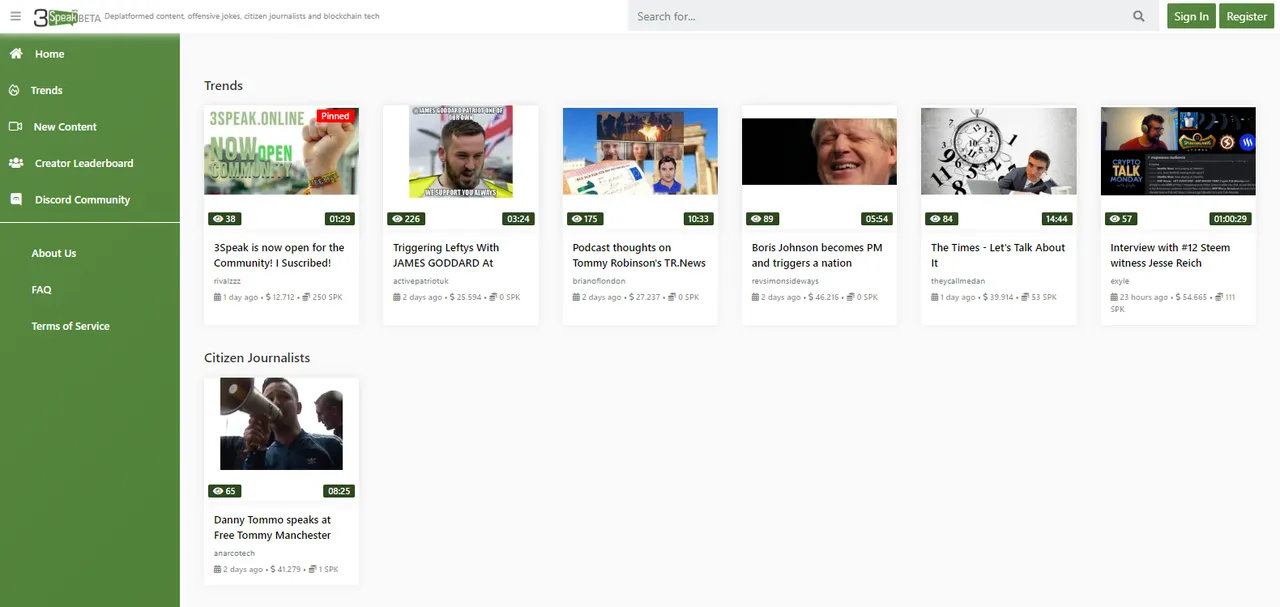
Task: Open the 3SPEAK.ONLINE Now Open thumbnail
Action: click(281, 151)
